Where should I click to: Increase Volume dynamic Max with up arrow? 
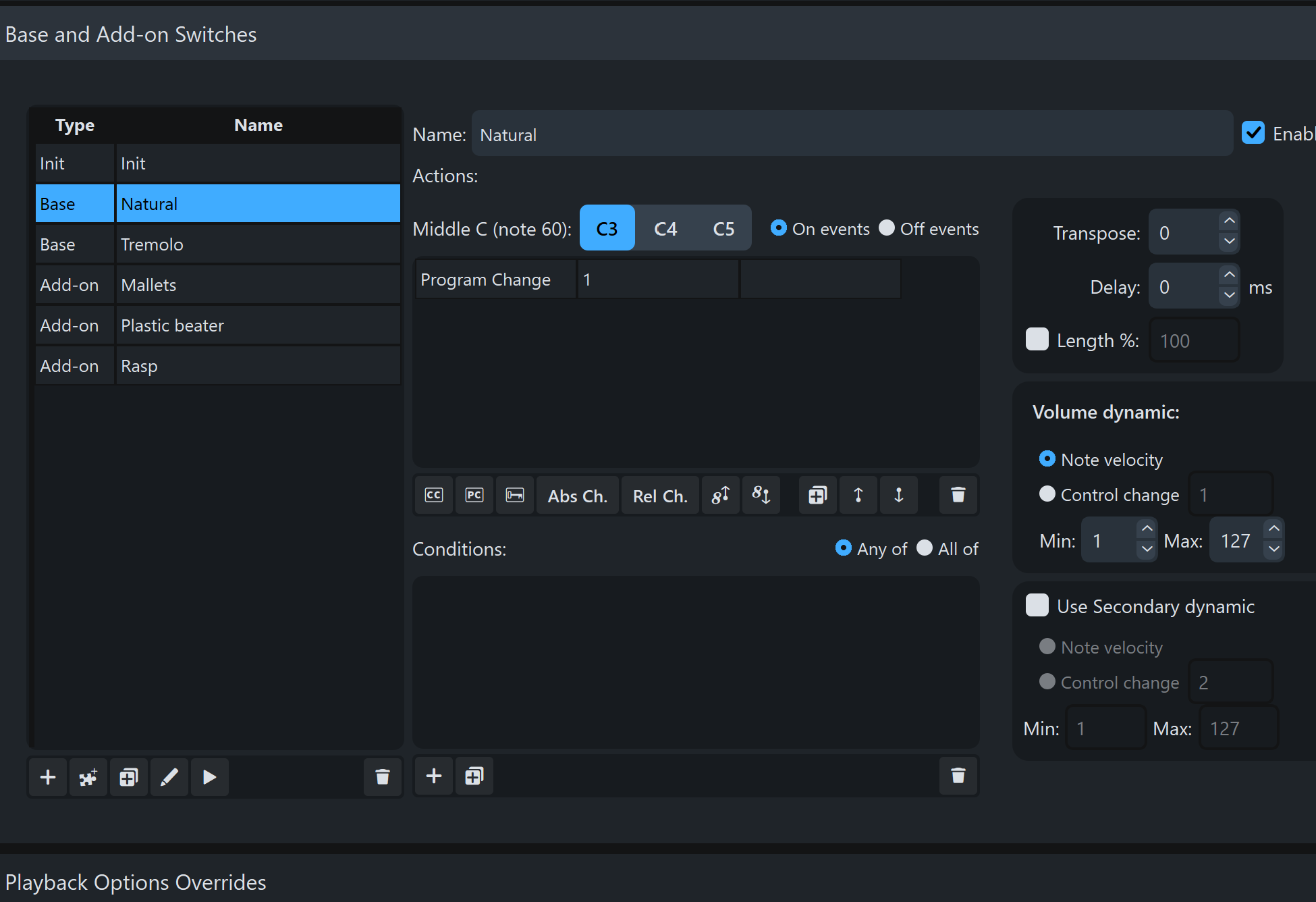pos(1273,529)
